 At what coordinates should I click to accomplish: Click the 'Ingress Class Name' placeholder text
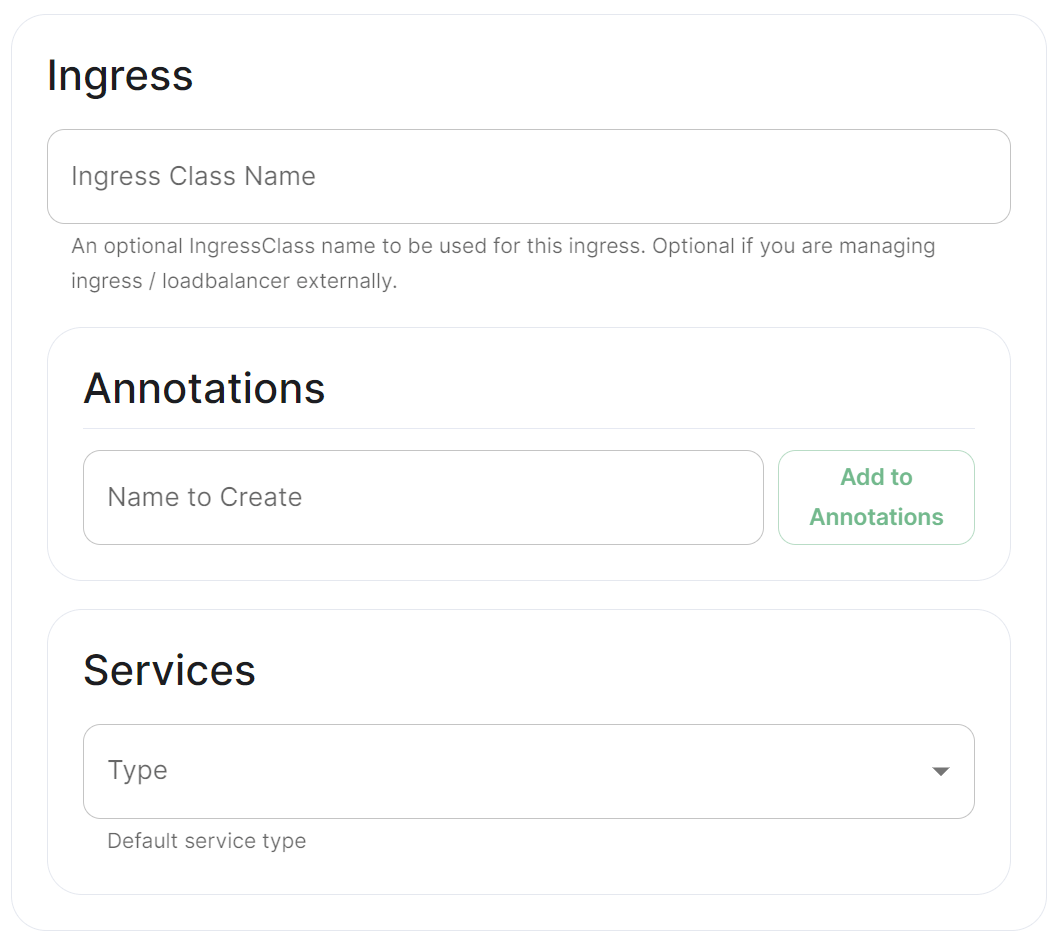coord(193,176)
